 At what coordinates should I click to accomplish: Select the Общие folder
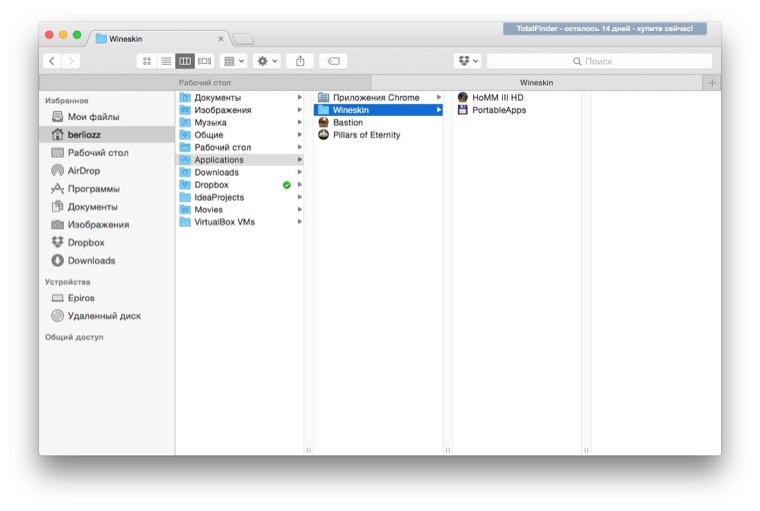(240, 135)
